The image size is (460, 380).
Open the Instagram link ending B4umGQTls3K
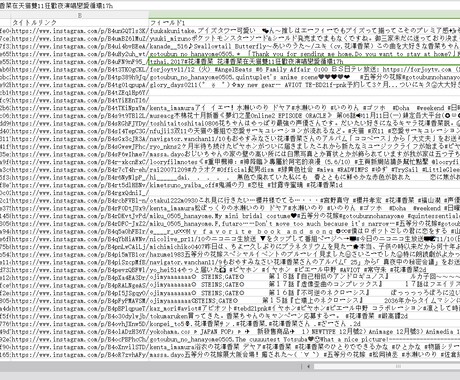(80, 31)
